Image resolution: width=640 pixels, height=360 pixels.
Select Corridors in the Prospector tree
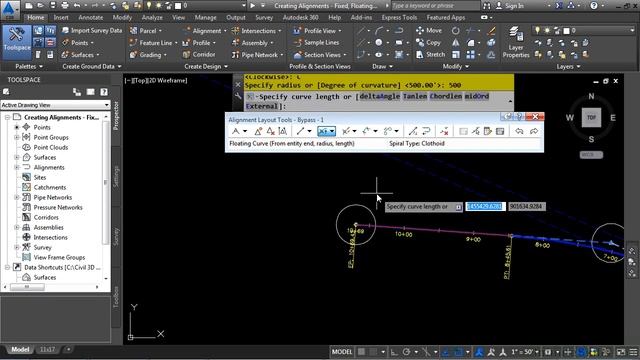tap(46, 218)
